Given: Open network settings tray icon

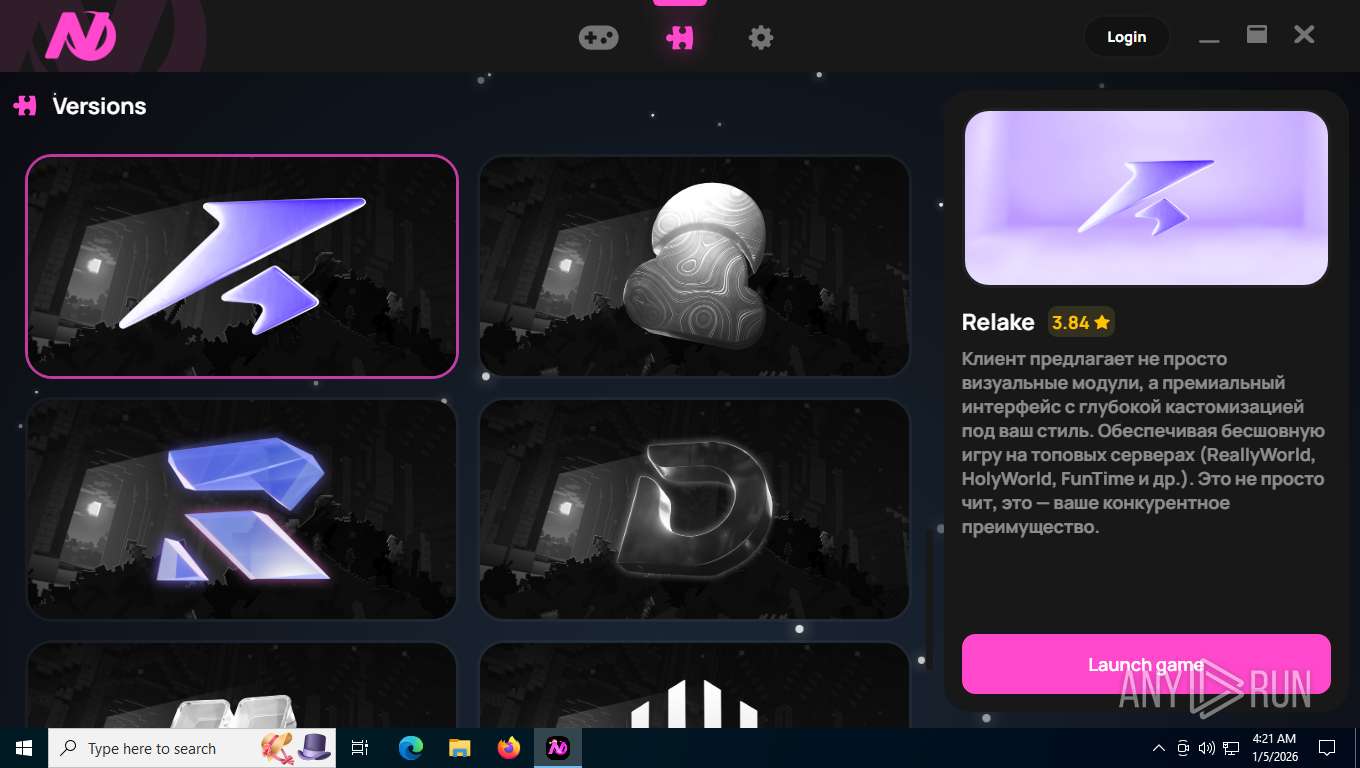Looking at the screenshot, I should click(1231, 748).
